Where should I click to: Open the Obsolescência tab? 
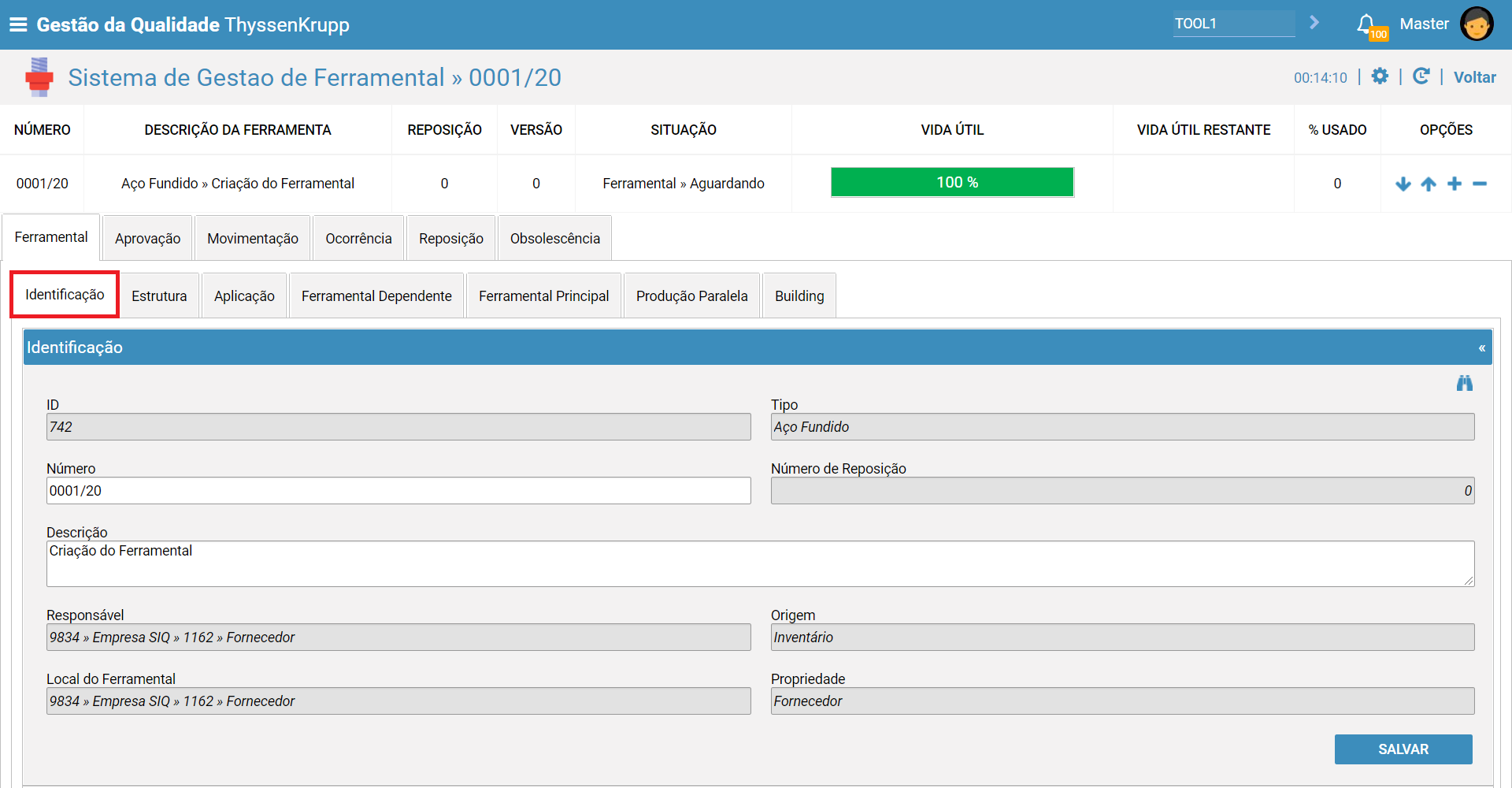coord(554,237)
